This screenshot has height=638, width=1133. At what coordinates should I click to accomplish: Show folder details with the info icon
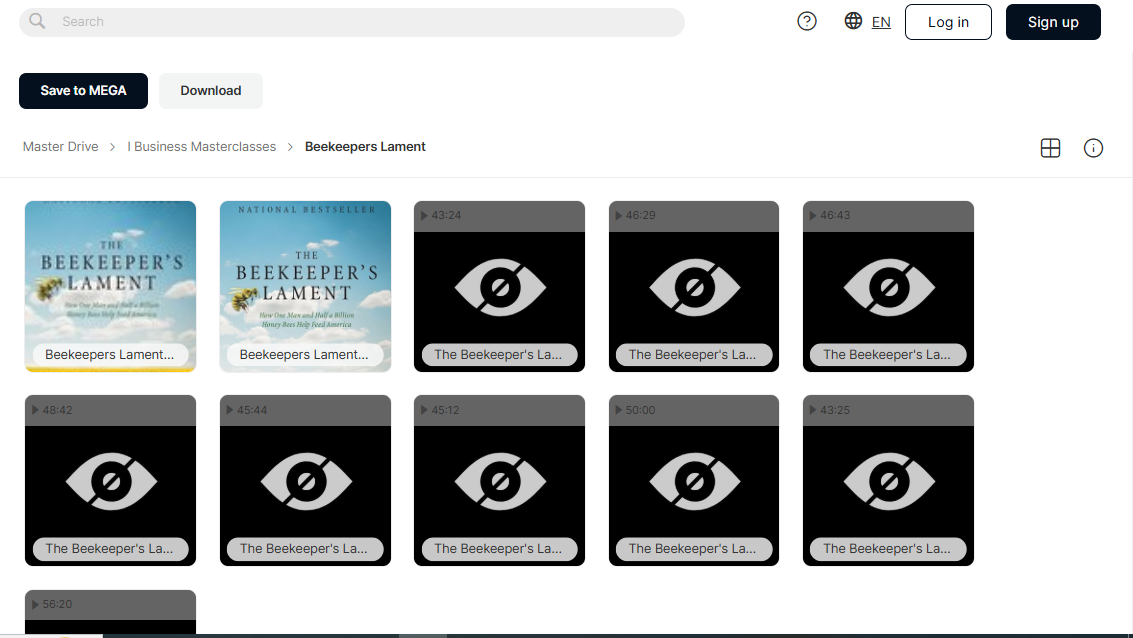(x=1093, y=148)
